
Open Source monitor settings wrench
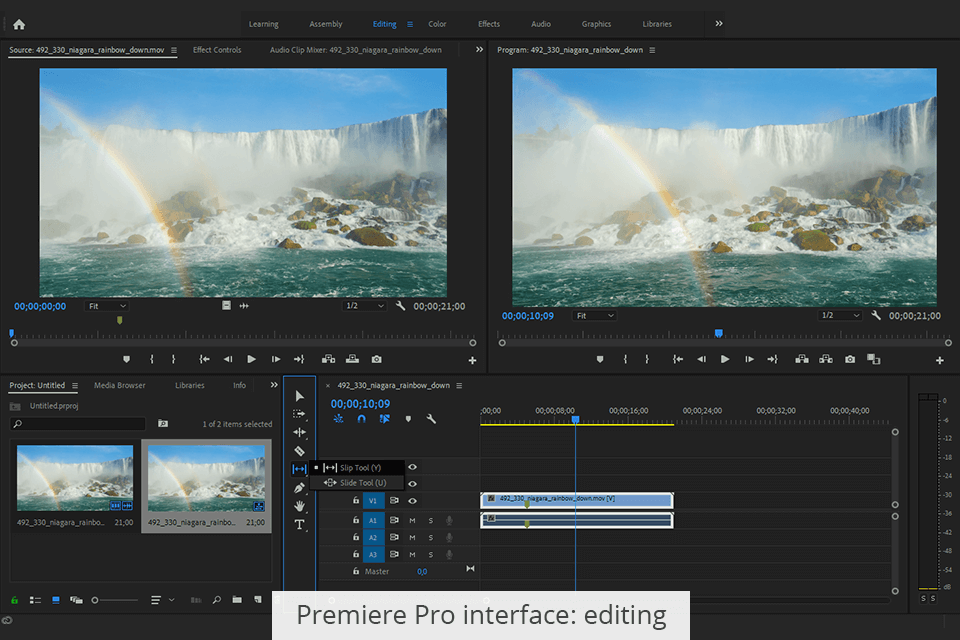pos(400,306)
